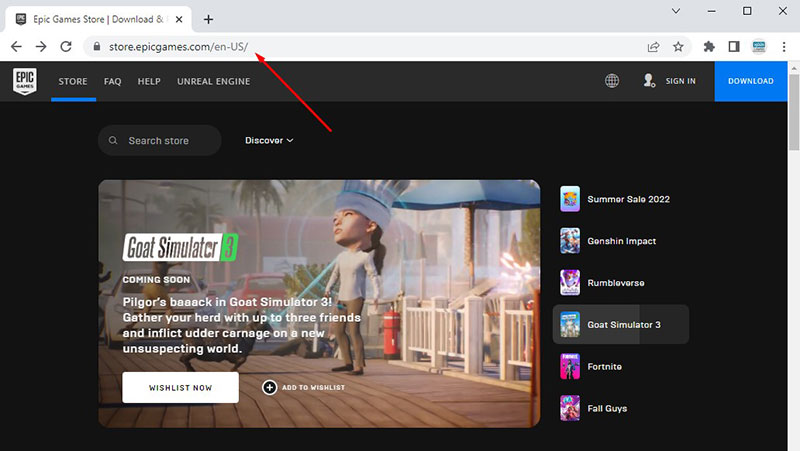Click ADD TO WISHLIST text
Screen dimensions: 800x451
coord(313,388)
